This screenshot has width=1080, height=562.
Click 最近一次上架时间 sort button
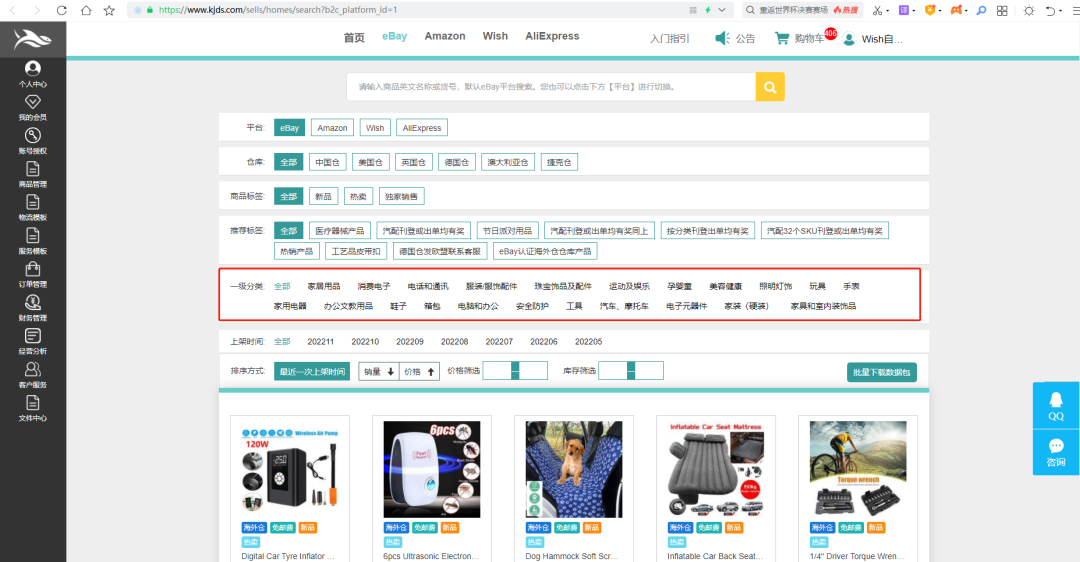coord(312,371)
